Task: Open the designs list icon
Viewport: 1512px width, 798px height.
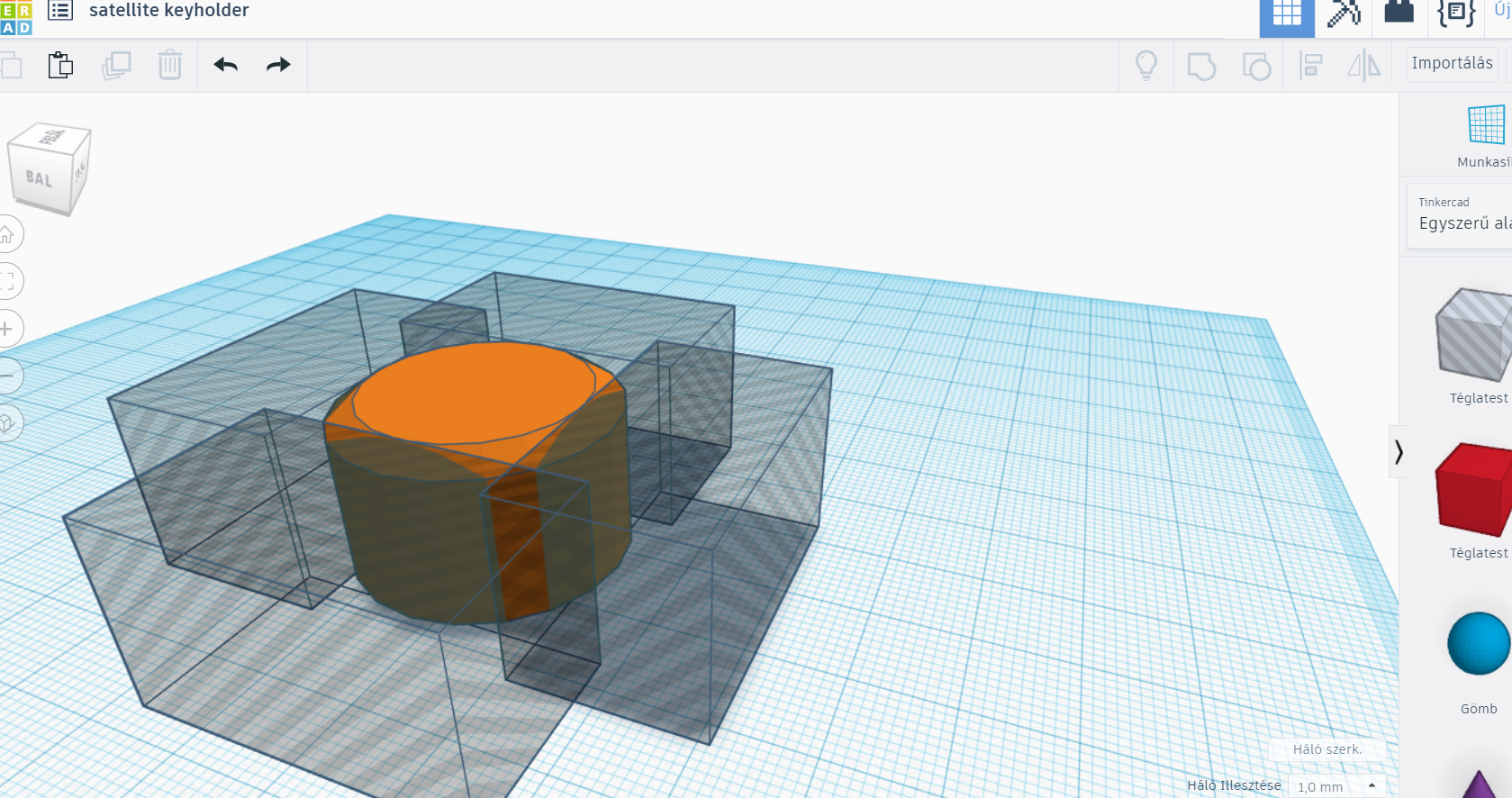Action: pyautogui.click(x=60, y=11)
